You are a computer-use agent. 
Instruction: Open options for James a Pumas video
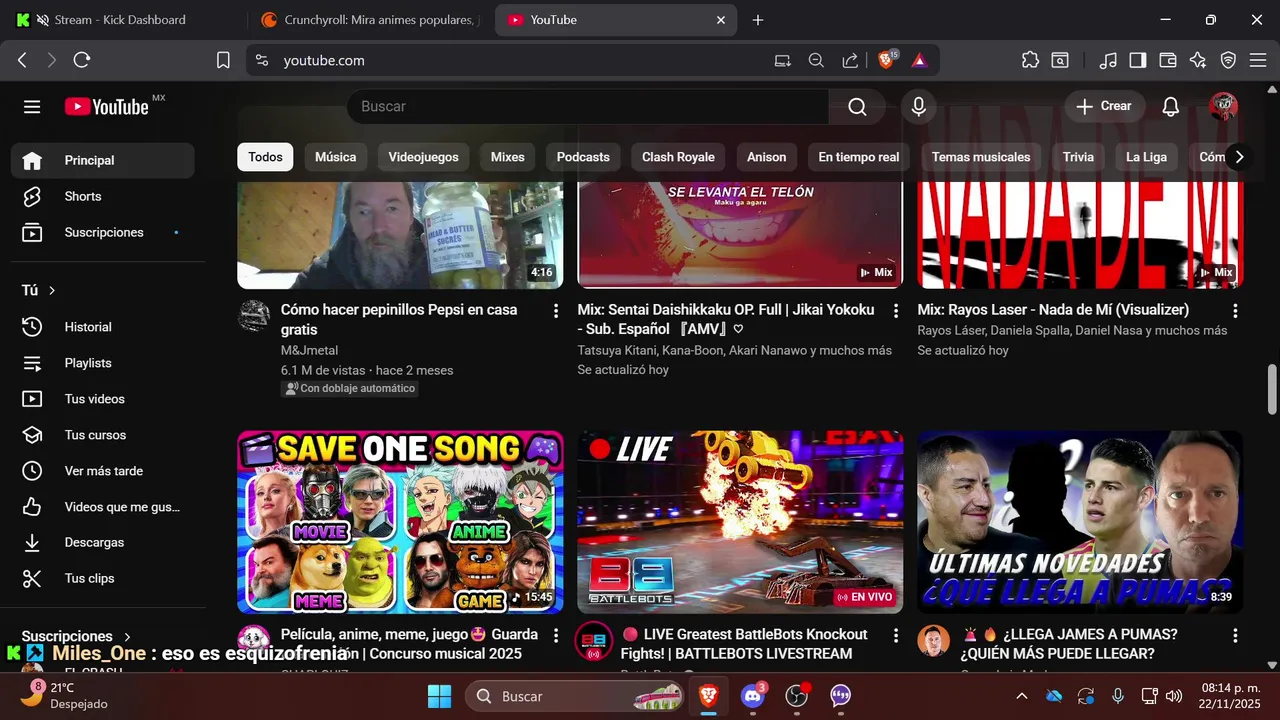point(1235,636)
